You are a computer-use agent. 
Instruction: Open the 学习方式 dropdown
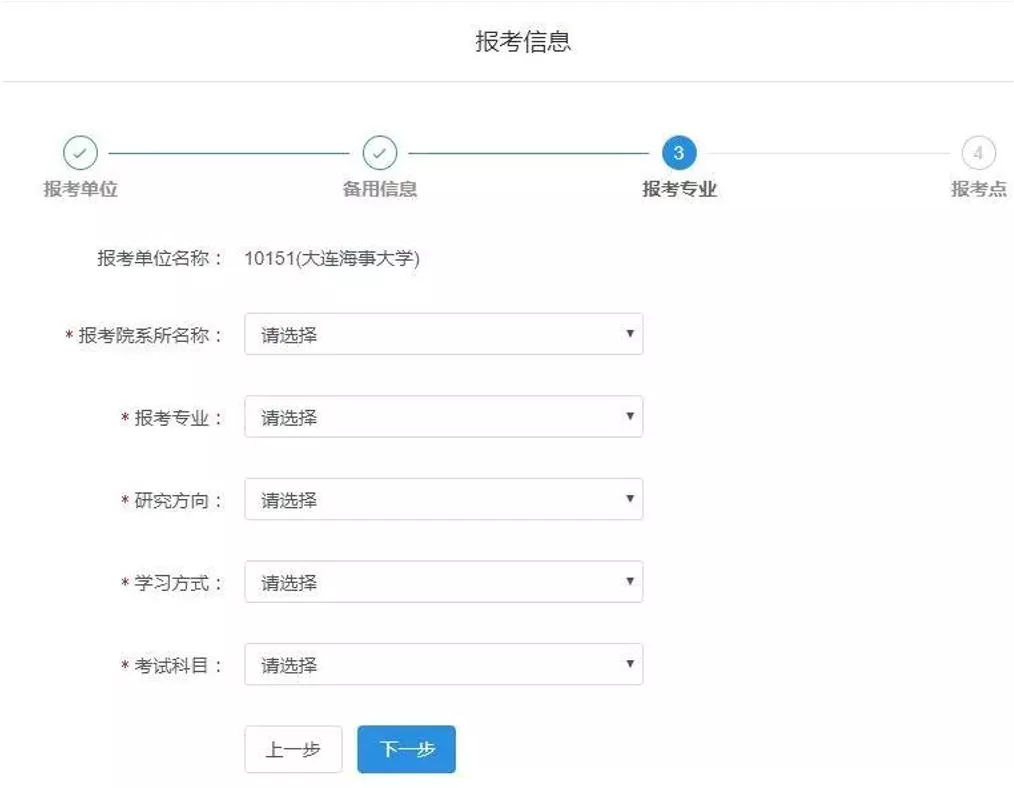pyautogui.click(x=444, y=582)
